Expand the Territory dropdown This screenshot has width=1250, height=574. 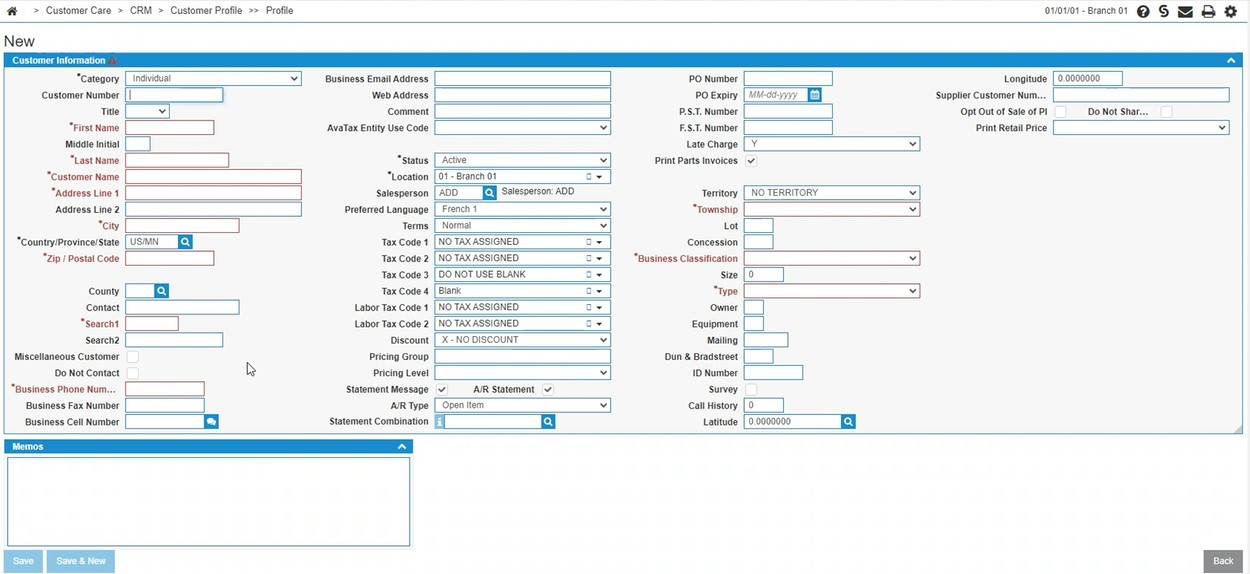click(x=831, y=193)
